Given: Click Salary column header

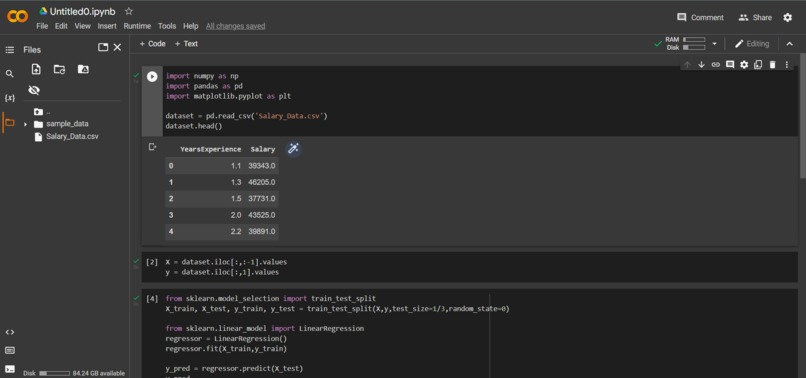Looking at the screenshot, I should 263,149.
